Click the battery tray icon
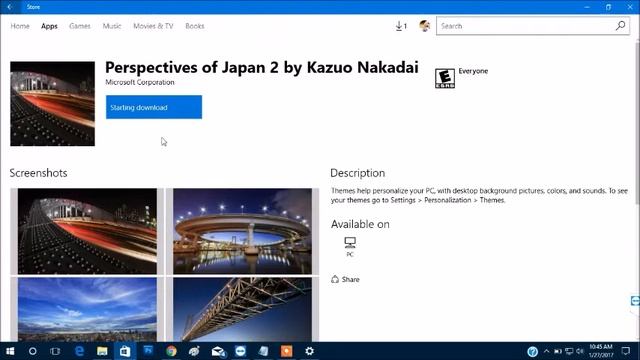This screenshot has height=360, width=640. [x=558, y=351]
